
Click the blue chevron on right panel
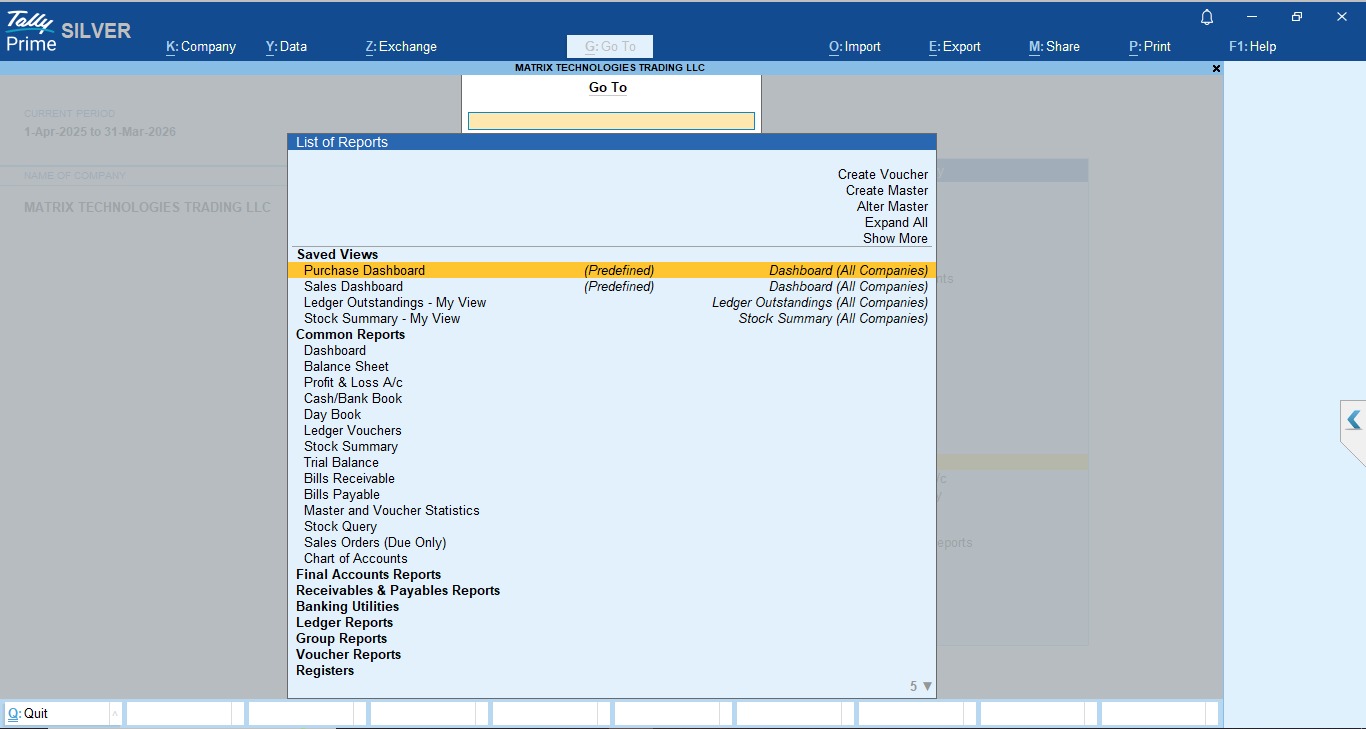[1353, 420]
